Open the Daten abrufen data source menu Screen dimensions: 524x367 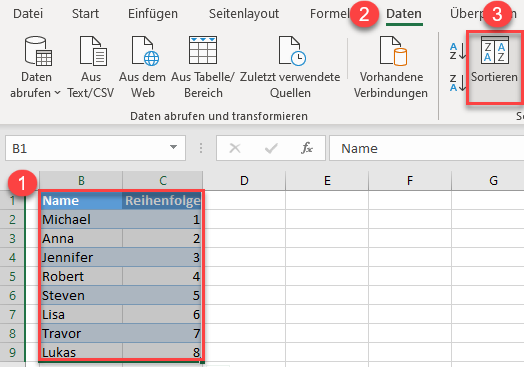pos(36,67)
